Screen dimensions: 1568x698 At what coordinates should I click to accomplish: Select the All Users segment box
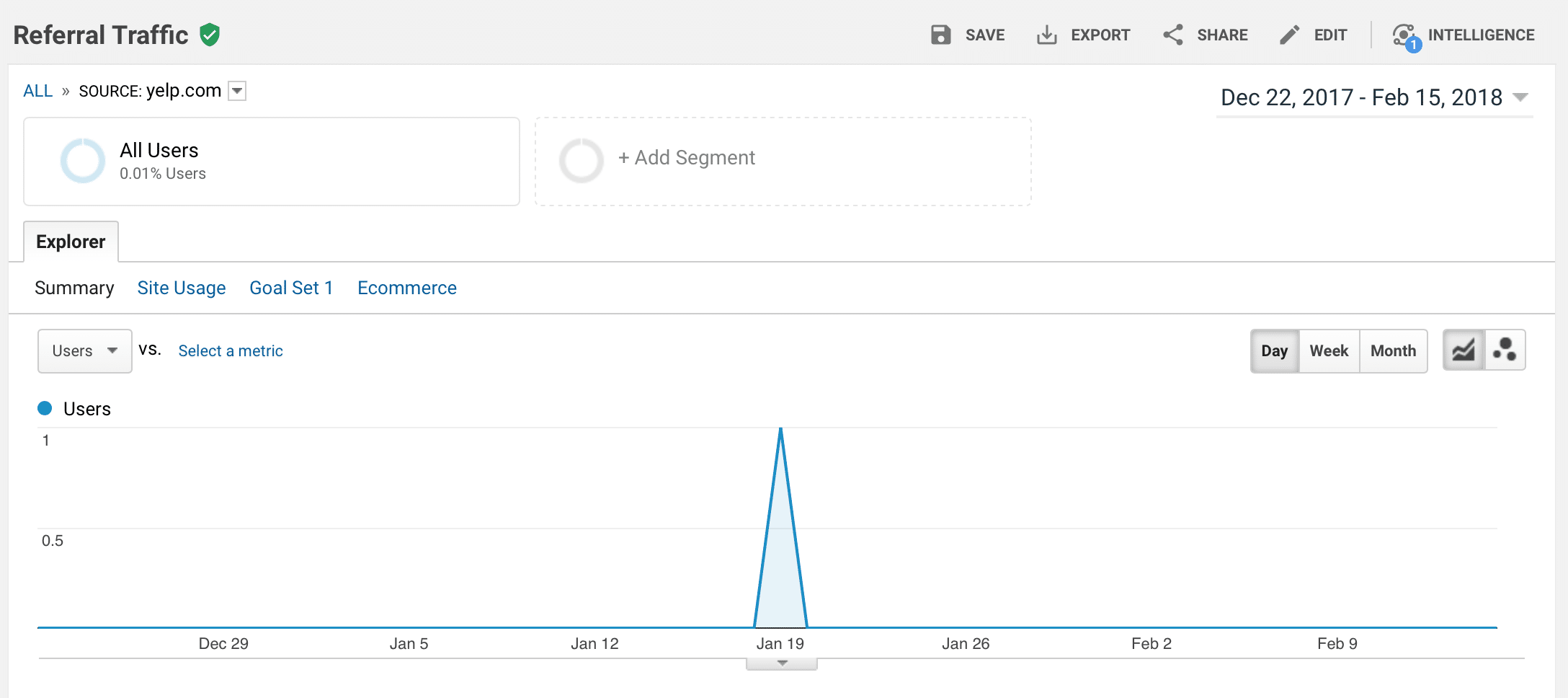point(272,162)
